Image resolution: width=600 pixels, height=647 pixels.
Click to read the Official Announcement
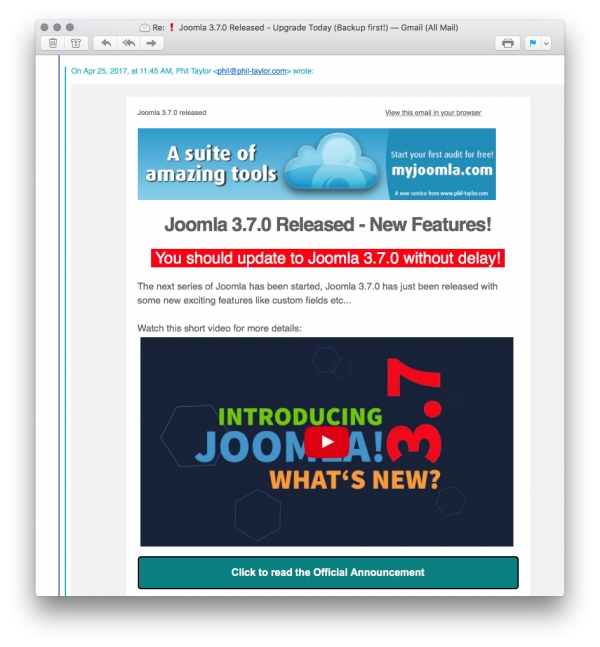[328, 572]
